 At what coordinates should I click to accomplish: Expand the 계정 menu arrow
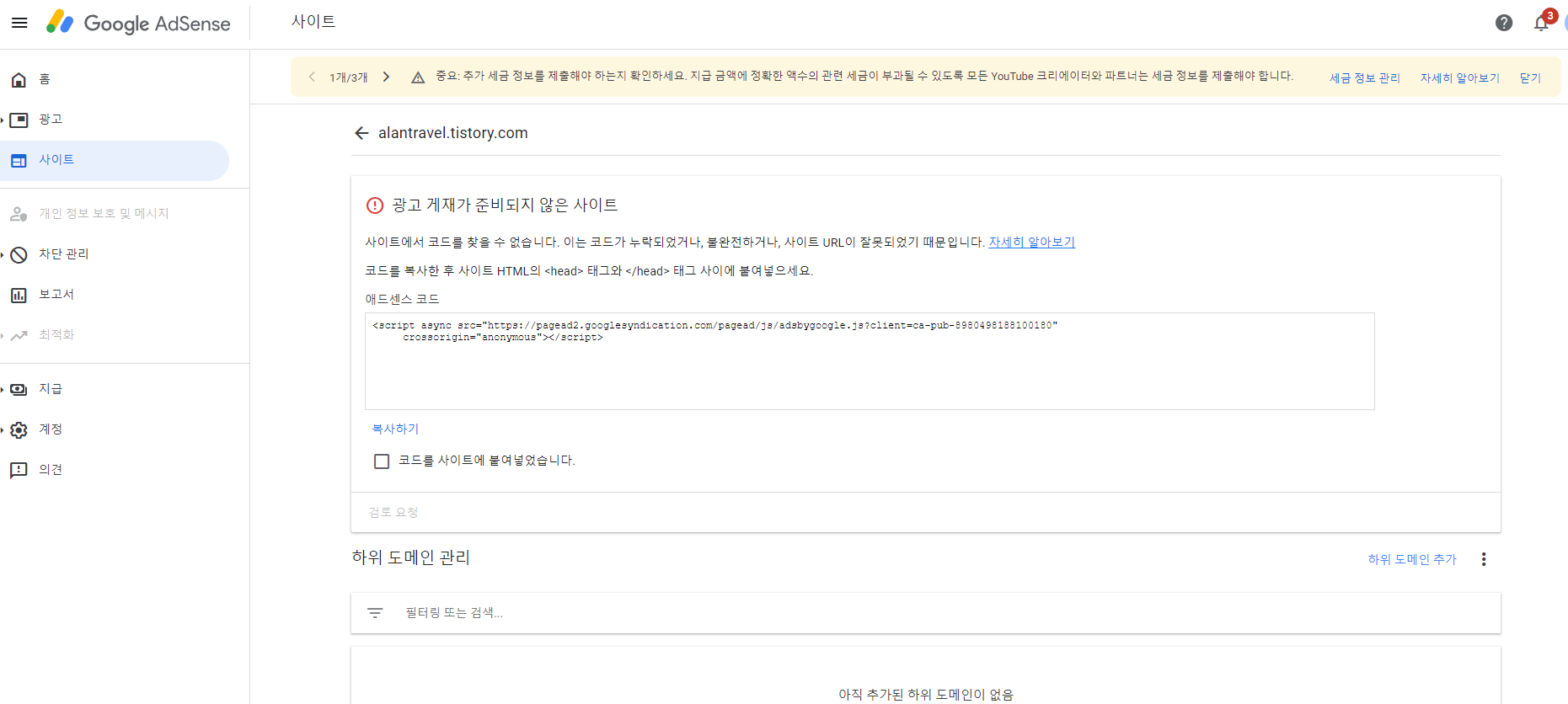[3, 430]
